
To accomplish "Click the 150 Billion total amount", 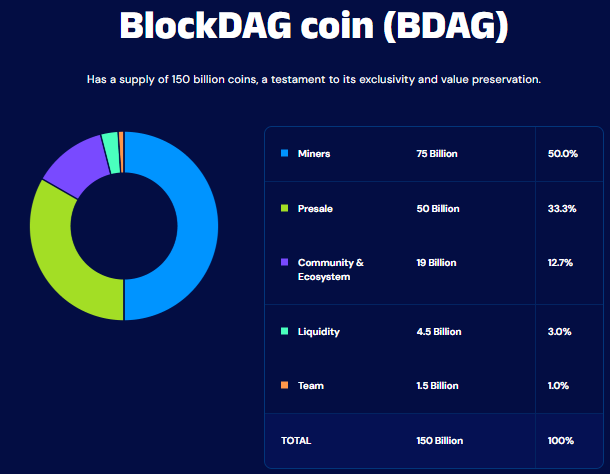I will pyautogui.click(x=440, y=441).
